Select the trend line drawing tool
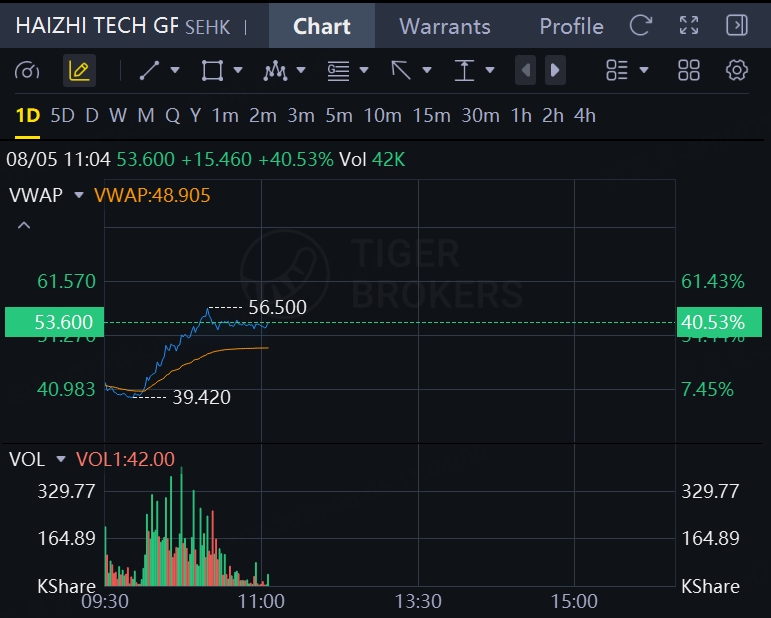 pos(149,70)
